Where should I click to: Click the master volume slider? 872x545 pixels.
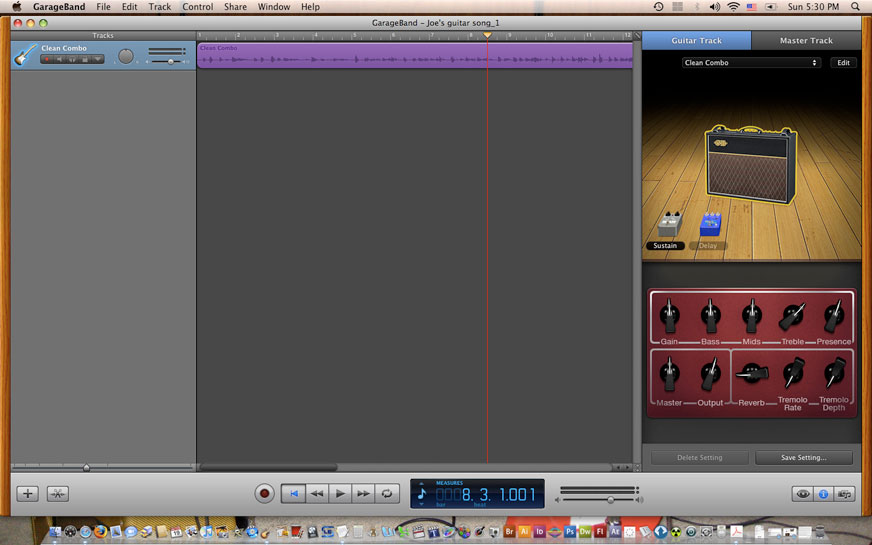[x=610, y=499]
